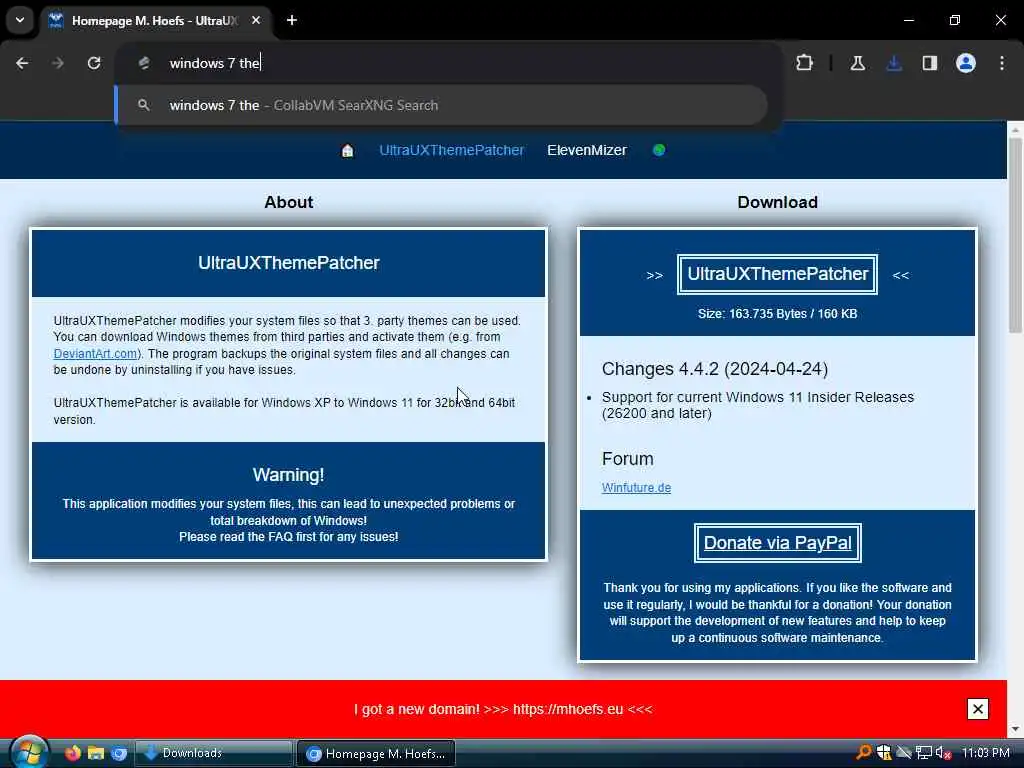Open the Winfuture.de forum link

636,488
